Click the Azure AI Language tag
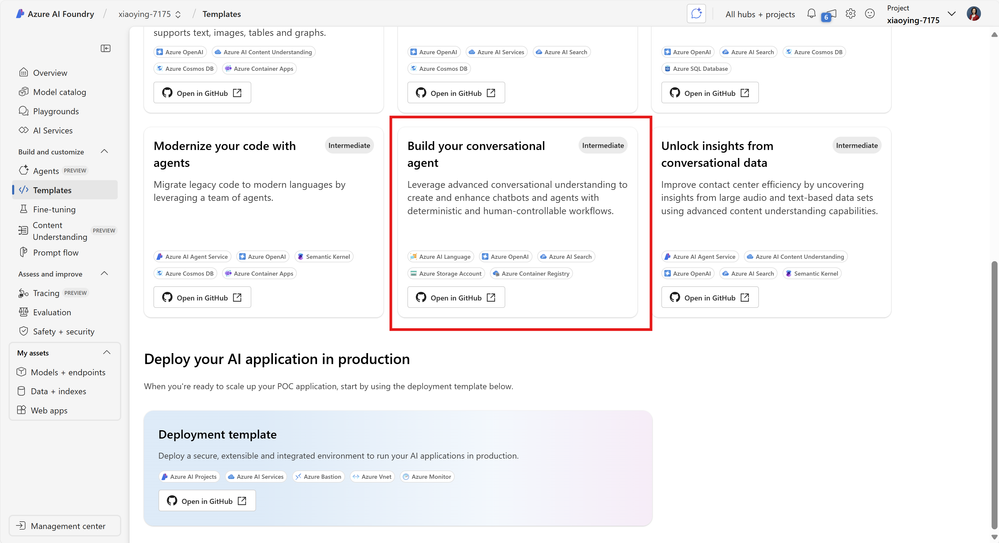Viewport: 999px width, 543px height. (x=441, y=257)
